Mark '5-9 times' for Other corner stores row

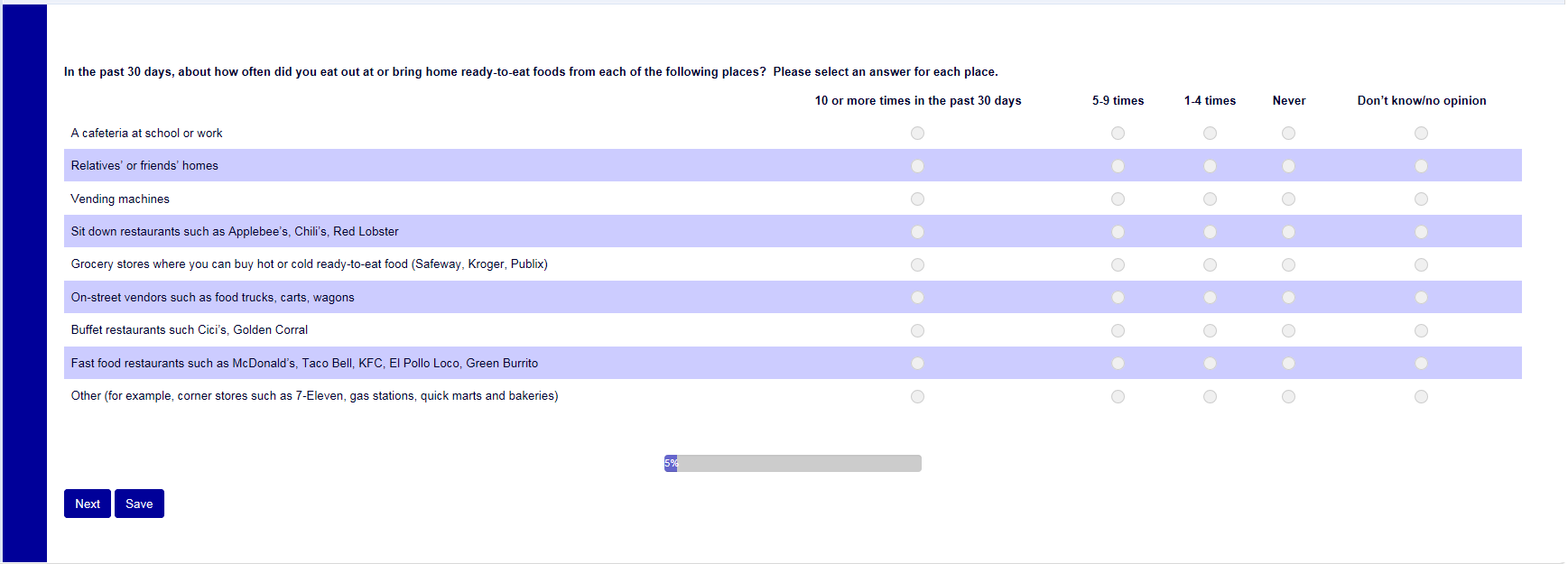tap(1118, 397)
